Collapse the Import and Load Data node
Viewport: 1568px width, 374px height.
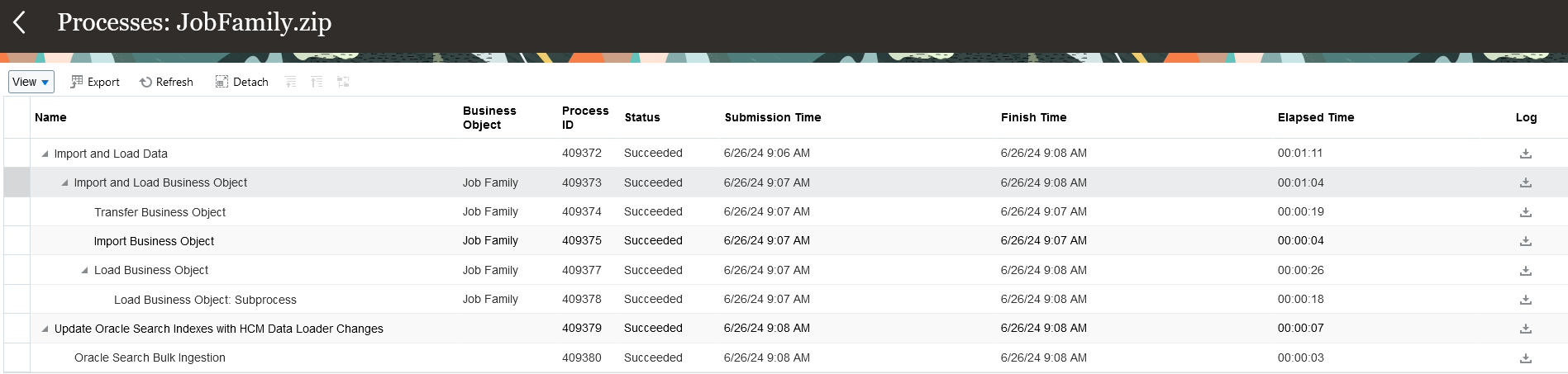tap(45, 154)
